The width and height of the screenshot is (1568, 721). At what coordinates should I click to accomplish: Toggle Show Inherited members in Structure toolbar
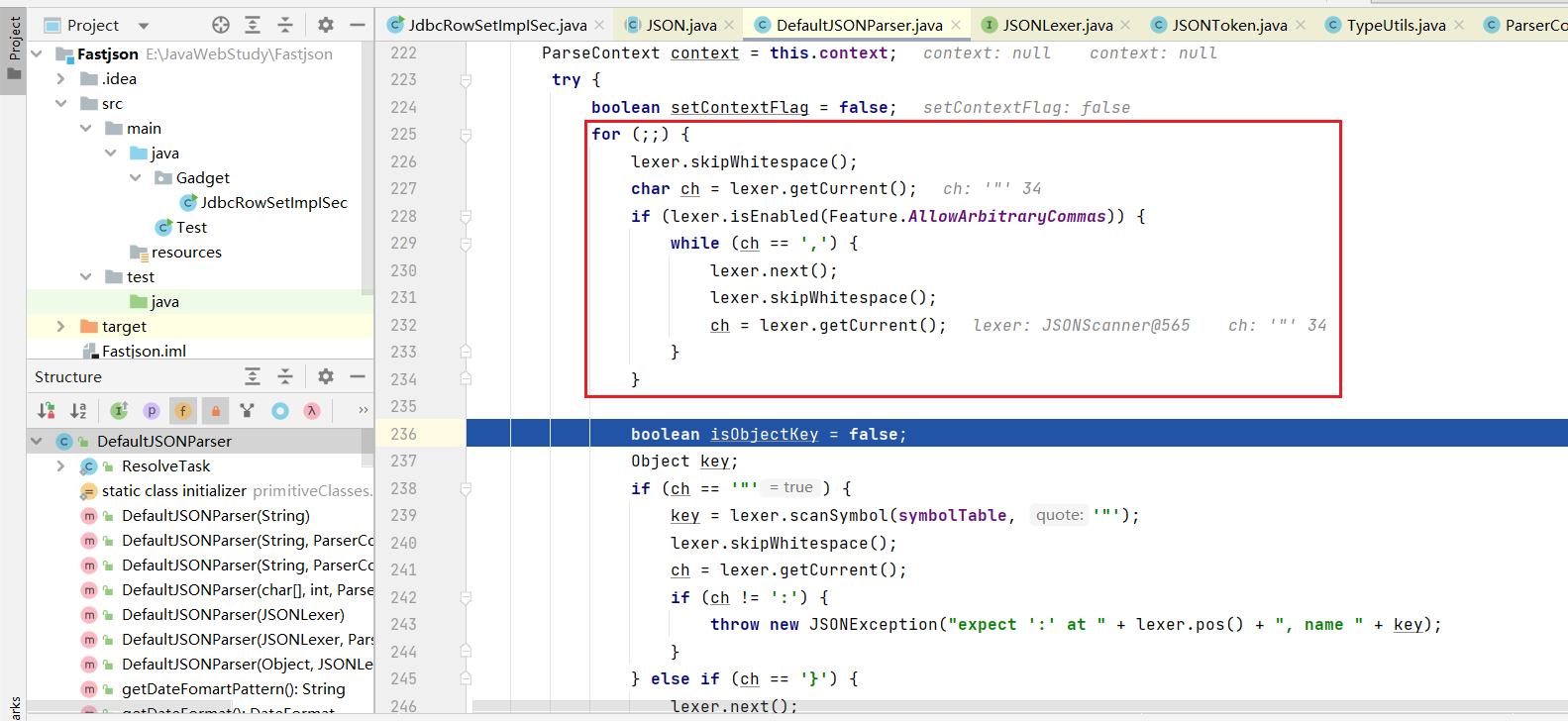pyautogui.click(x=119, y=410)
